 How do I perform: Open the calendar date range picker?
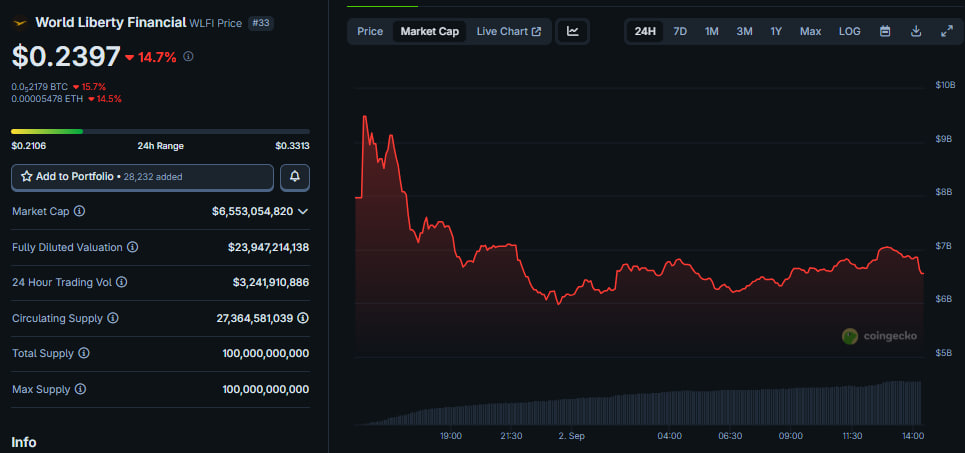885,31
